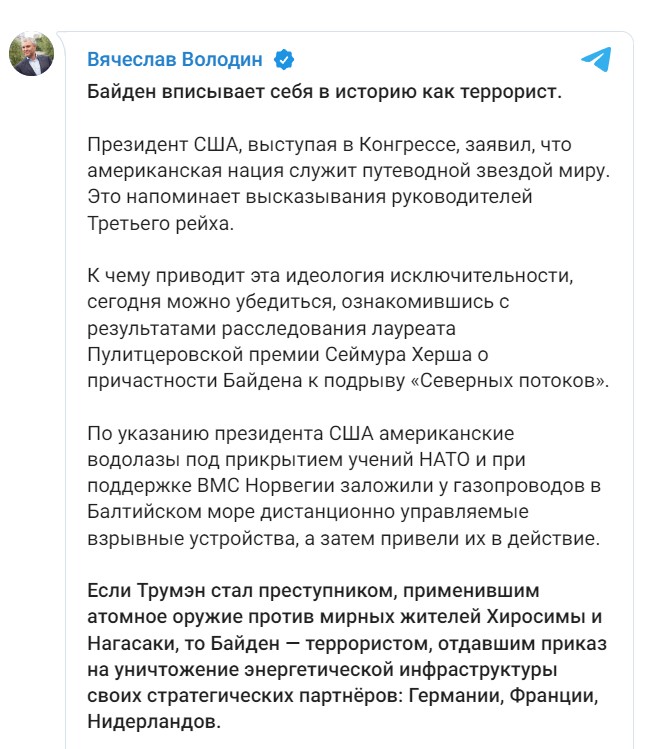Click the phrase Третьего рейха
647x749 pixels.
click(x=160, y=223)
